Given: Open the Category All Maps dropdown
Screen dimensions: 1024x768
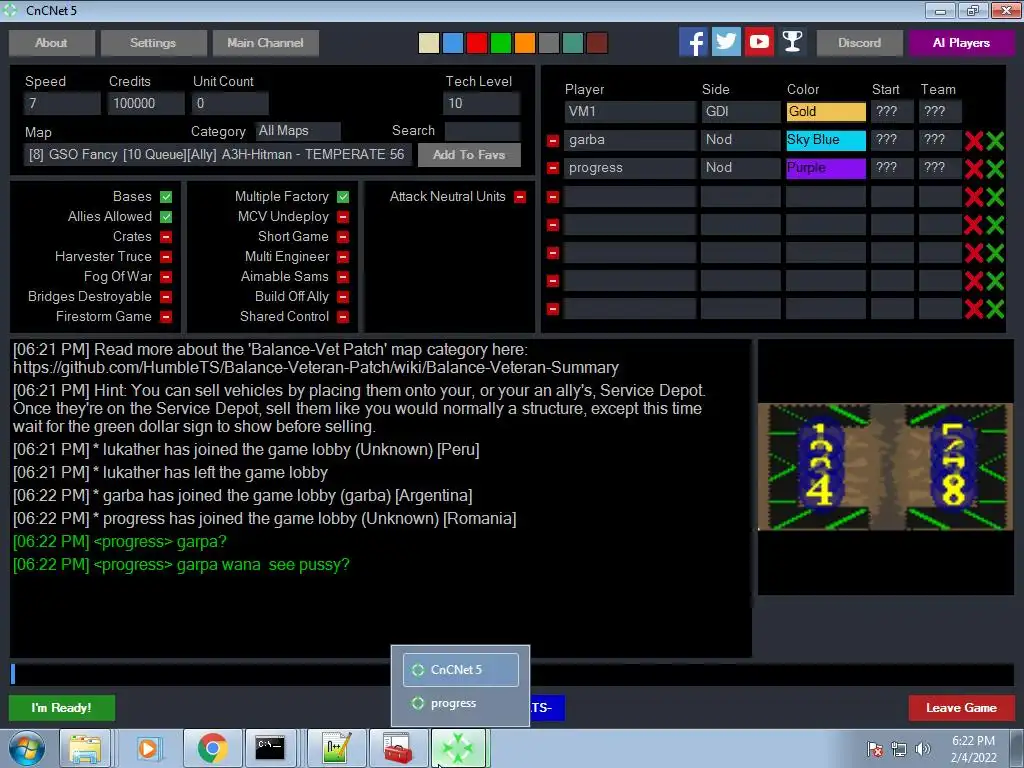Looking at the screenshot, I should pyautogui.click(x=298, y=131).
